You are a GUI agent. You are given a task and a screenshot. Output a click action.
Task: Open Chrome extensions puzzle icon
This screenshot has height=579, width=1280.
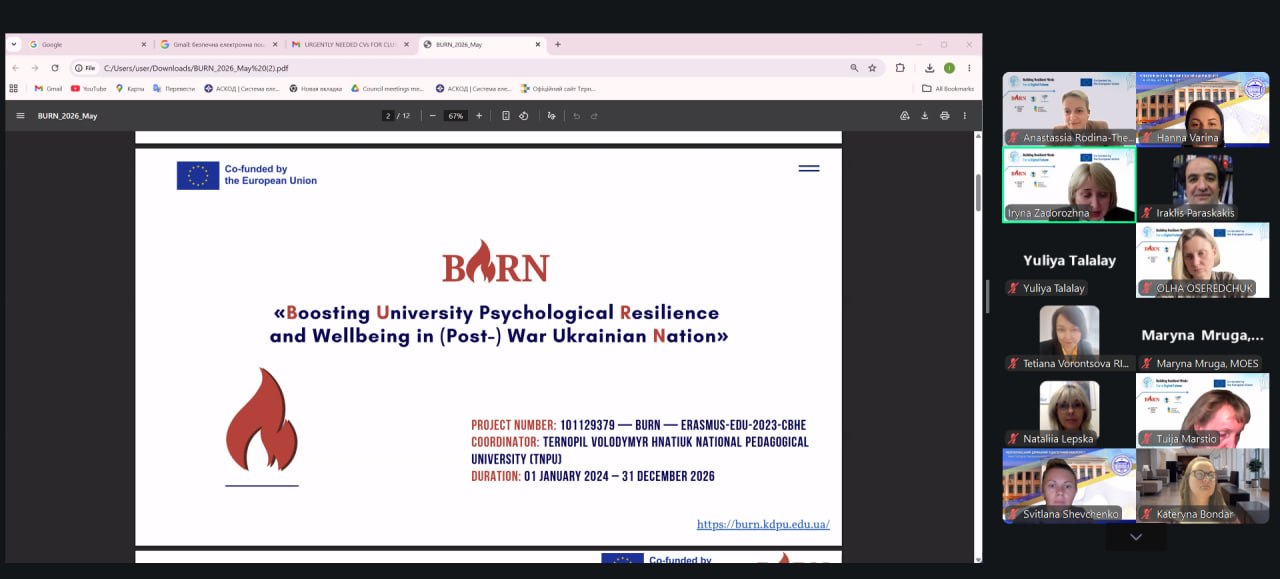click(x=900, y=68)
